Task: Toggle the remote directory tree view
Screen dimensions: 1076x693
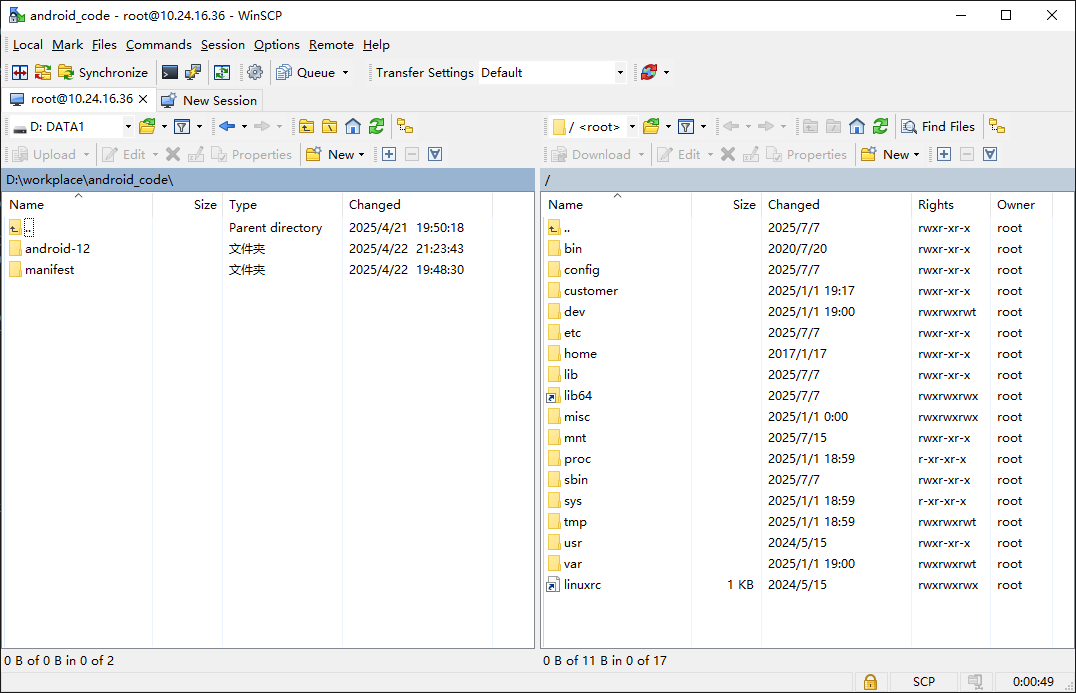Action: tap(997, 126)
